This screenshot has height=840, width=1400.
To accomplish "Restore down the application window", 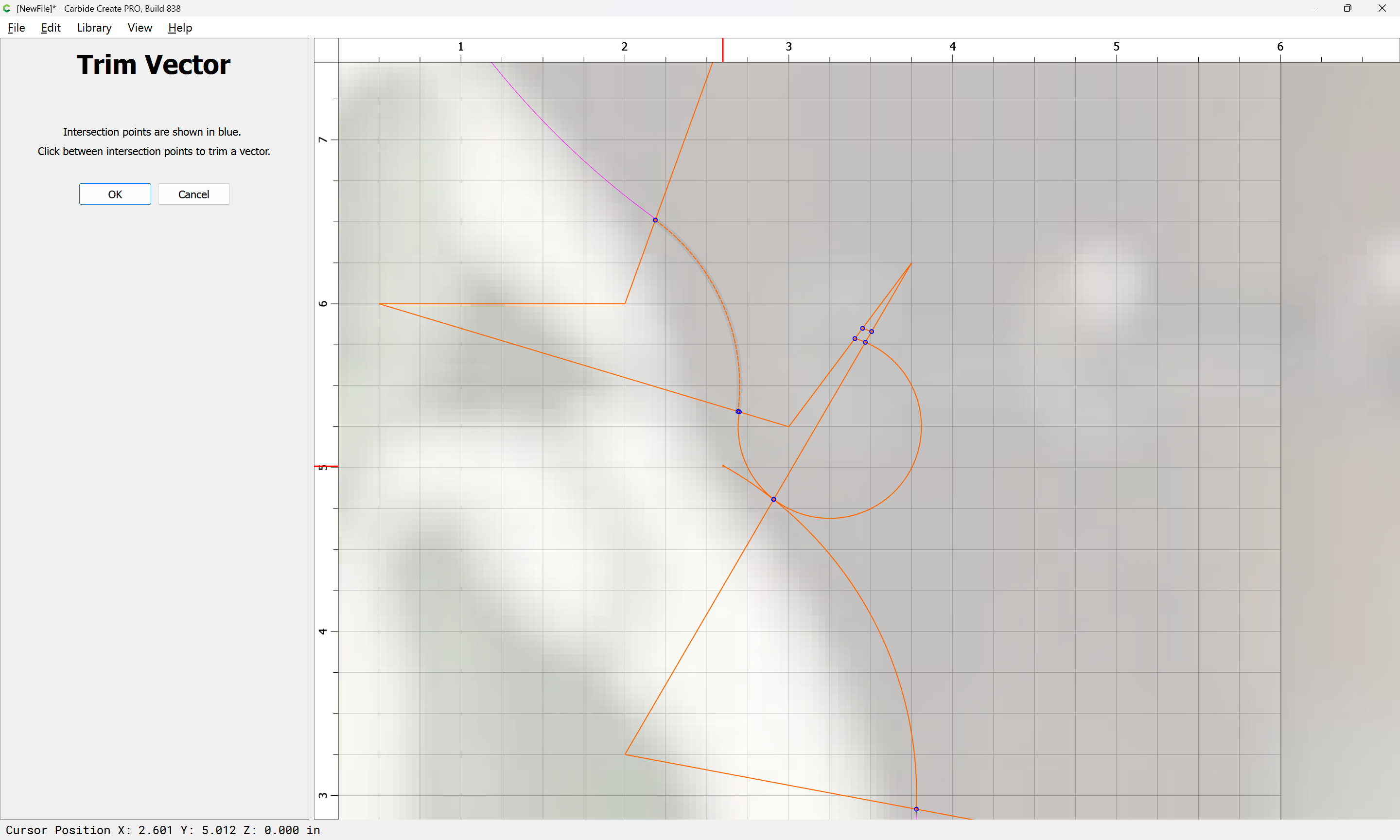I will coord(1347,8).
